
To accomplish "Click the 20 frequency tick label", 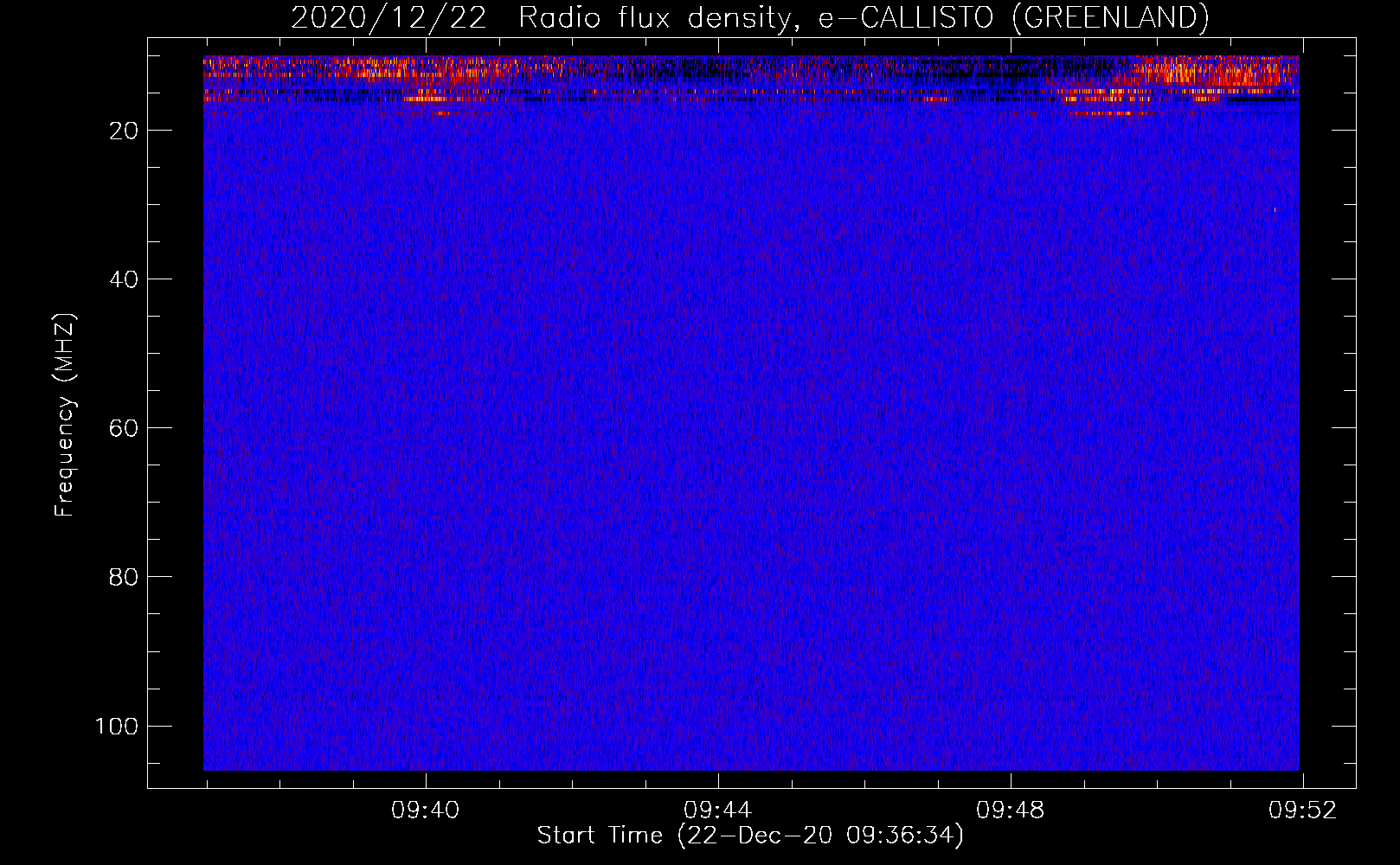I will [124, 131].
